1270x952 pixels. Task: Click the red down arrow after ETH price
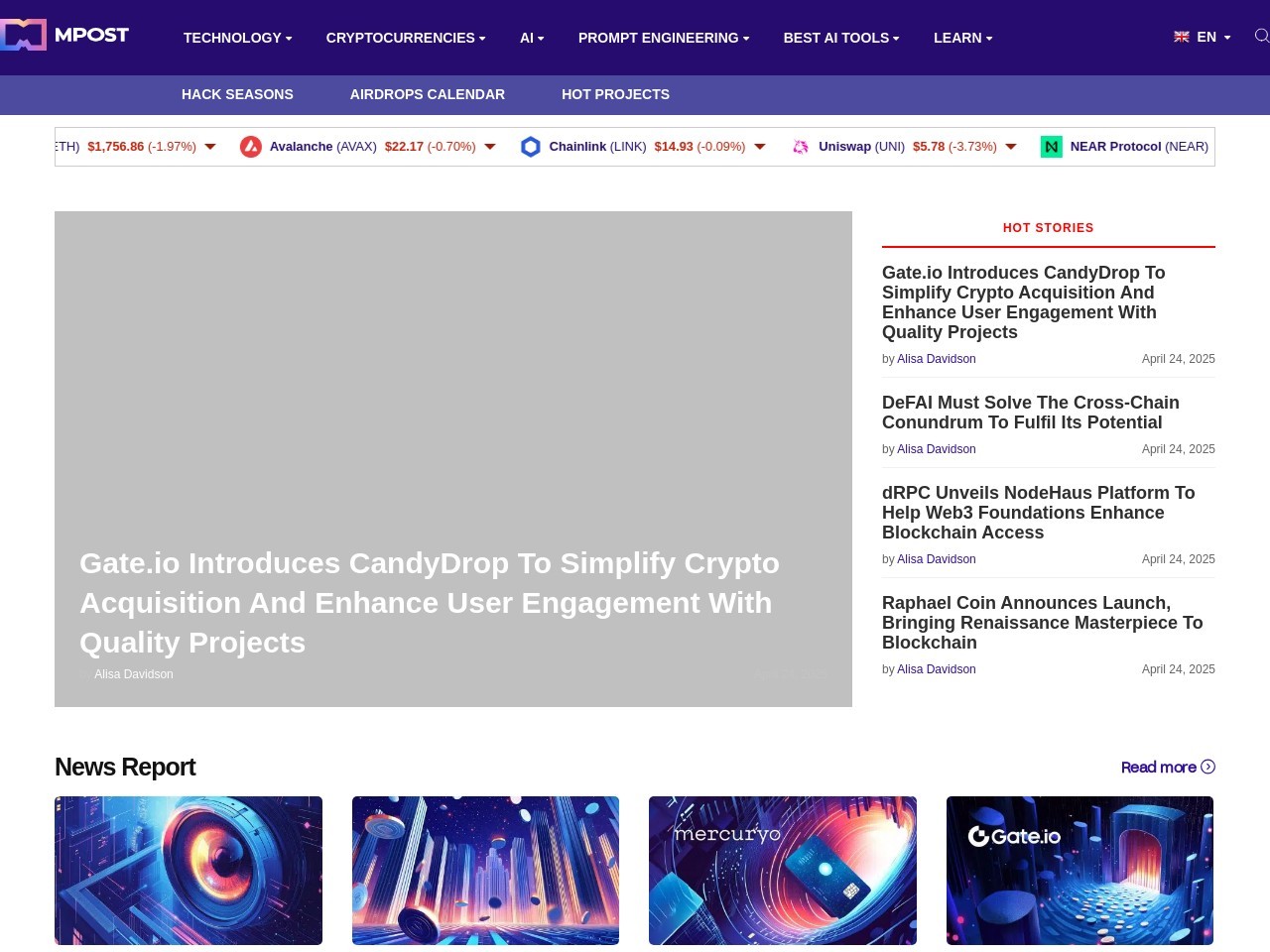[210, 147]
